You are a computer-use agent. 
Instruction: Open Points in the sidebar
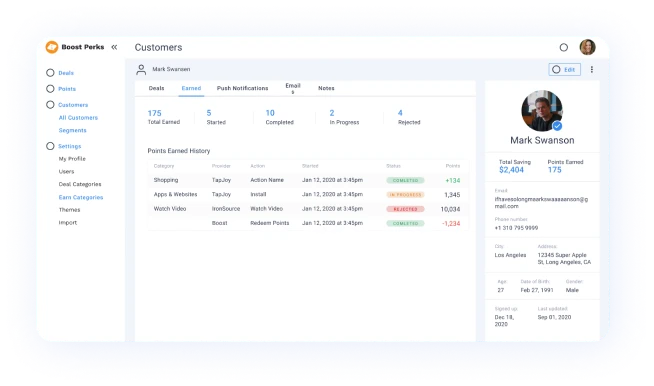pyautogui.click(x=67, y=89)
